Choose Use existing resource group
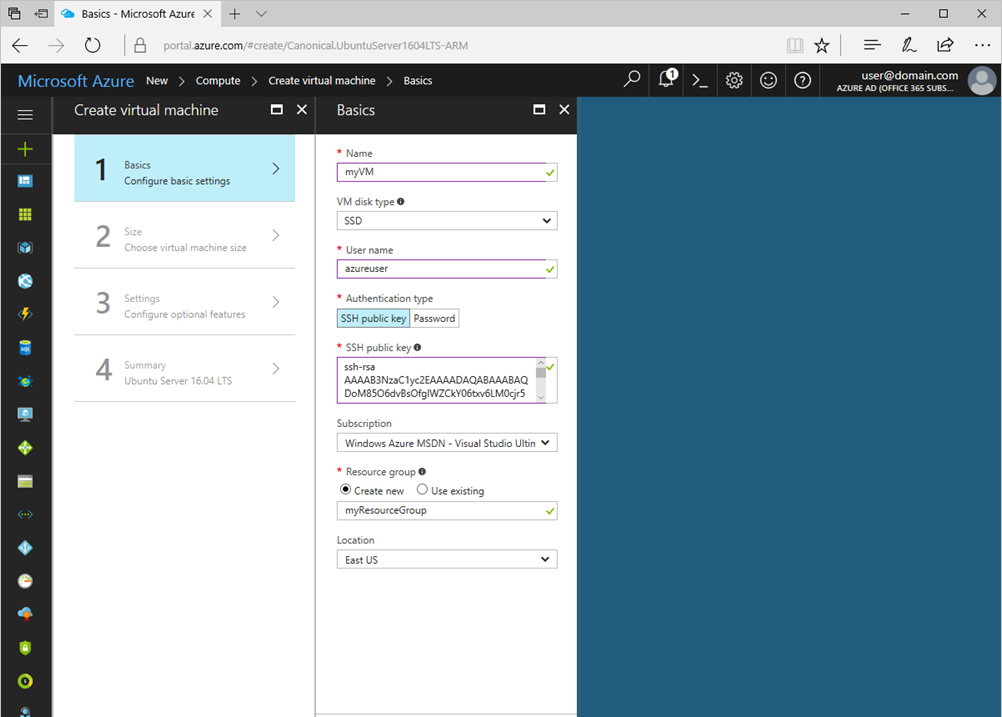This screenshot has height=717, width=1002. (x=422, y=490)
